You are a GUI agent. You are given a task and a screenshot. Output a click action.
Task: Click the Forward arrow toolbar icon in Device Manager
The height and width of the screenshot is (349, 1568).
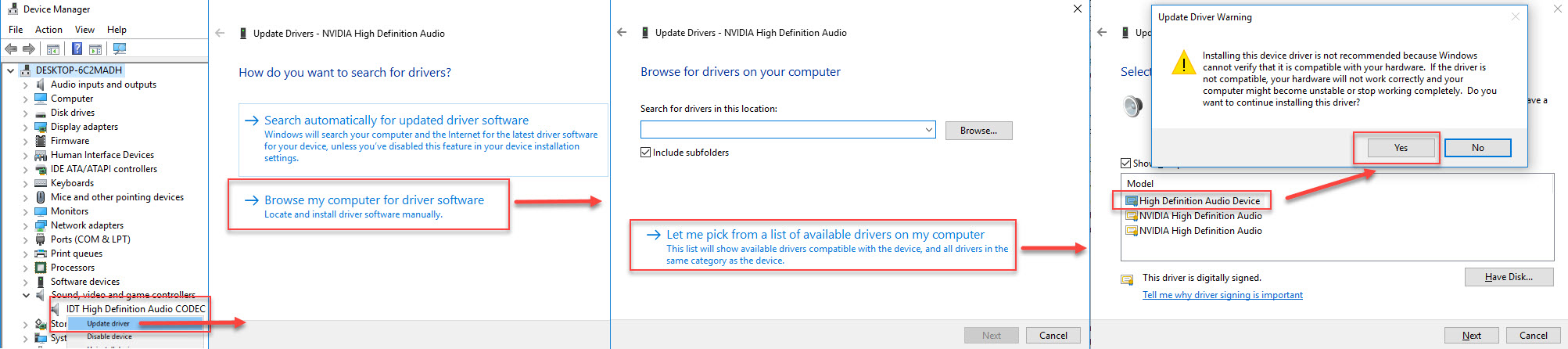point(29,49)
